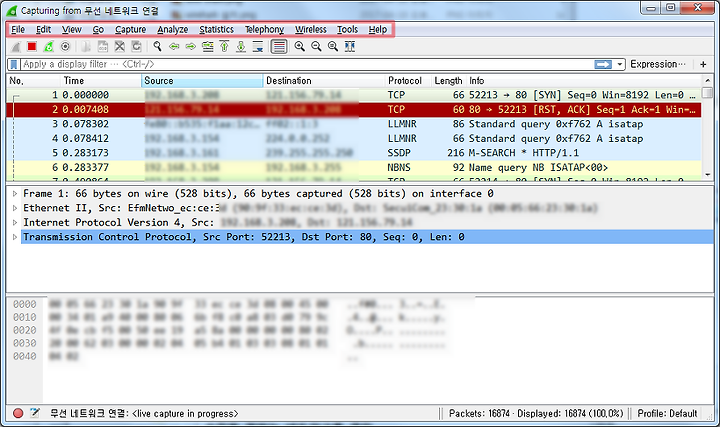Jump to last packet icon
Image resolution: width=720 pixels, height=427 pixels.
click(x=241, y=46)
